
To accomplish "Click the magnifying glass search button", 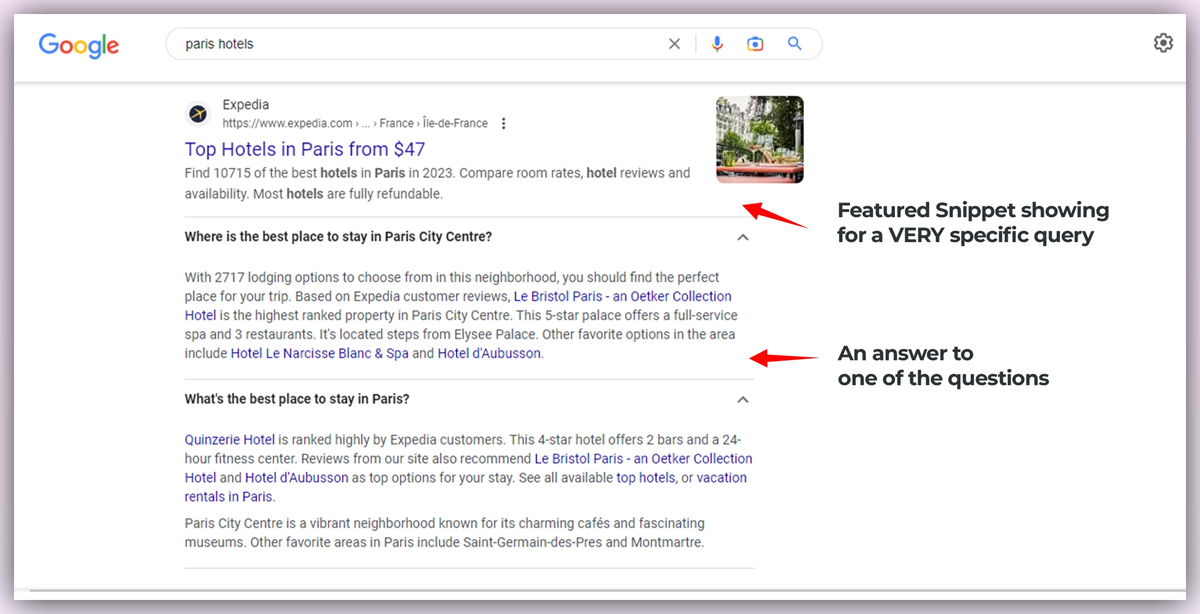I will click(x=795, y=44).
